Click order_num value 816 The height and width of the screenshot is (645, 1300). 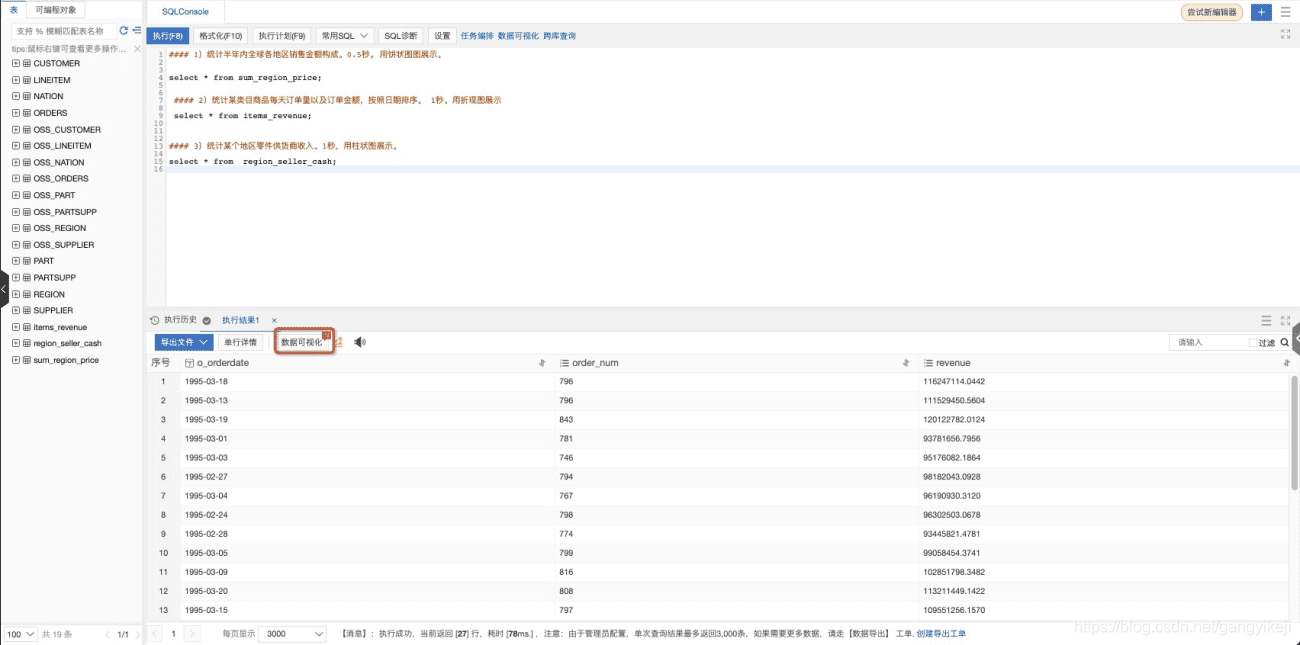(567, 571)
